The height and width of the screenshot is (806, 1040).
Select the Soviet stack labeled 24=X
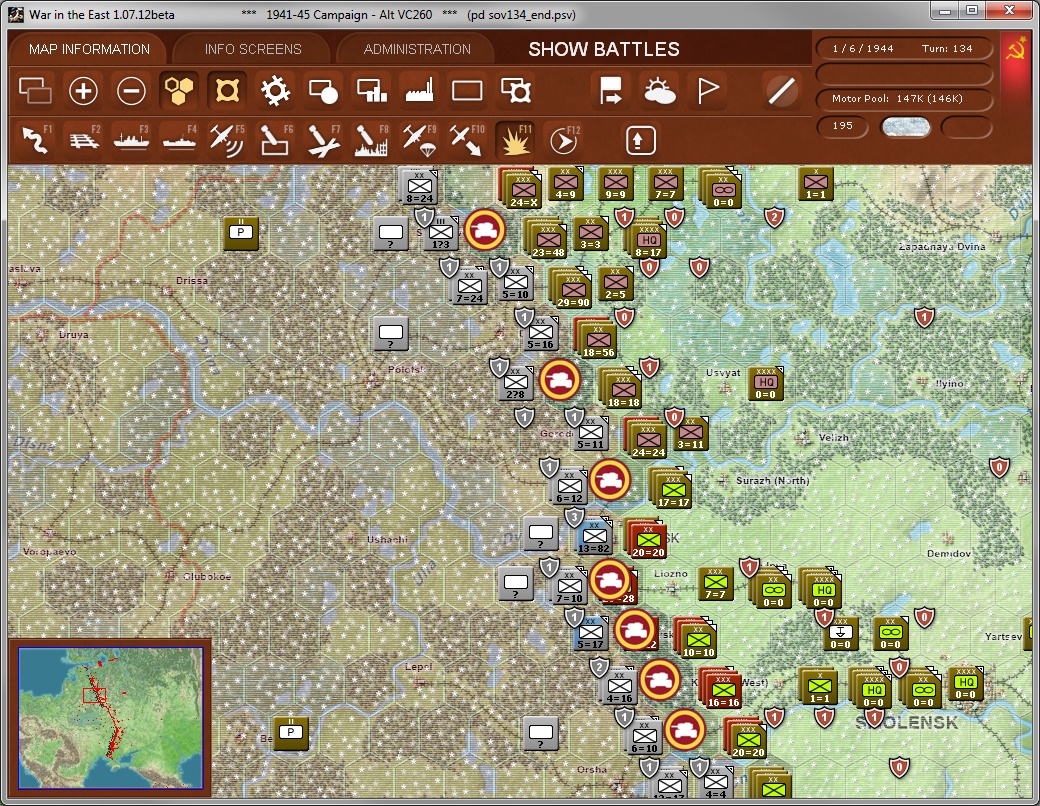pyautogui.click(x=523, y=190)
